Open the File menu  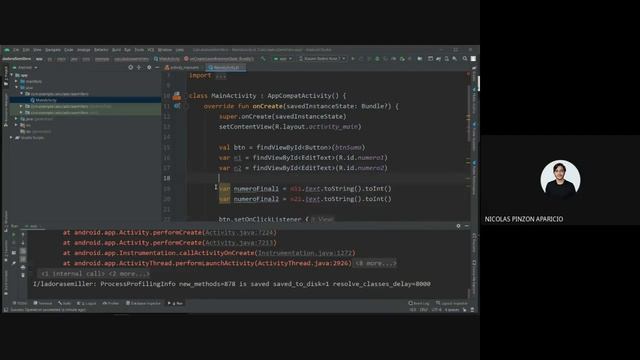coord(16,50)
